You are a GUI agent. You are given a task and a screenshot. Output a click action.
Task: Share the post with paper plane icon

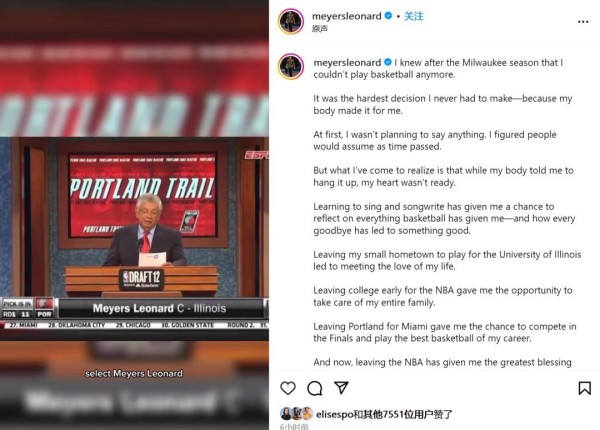pos(341,388)
